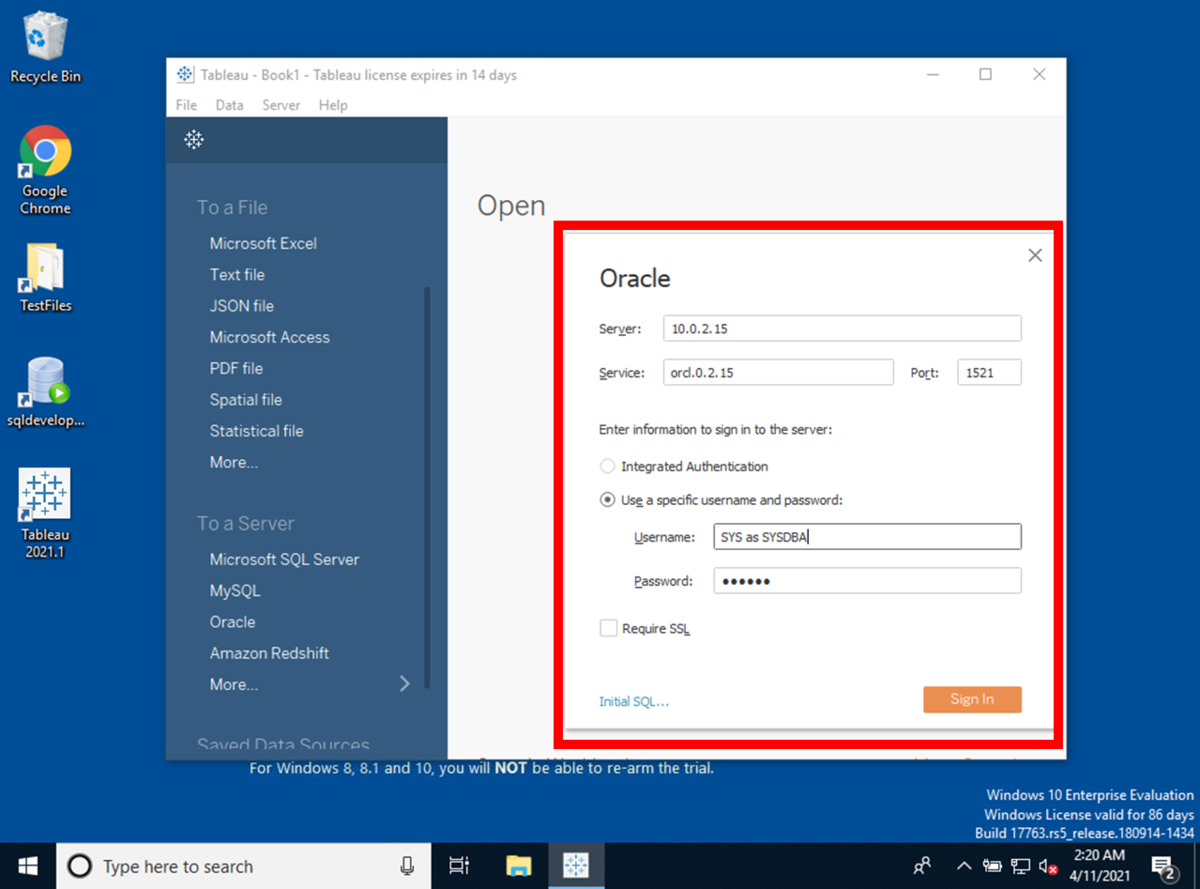Image resolution: width=1200 pixels, height=889 pixels.
Task: Connect to a PDF file
Action: (x=236, y=368)
